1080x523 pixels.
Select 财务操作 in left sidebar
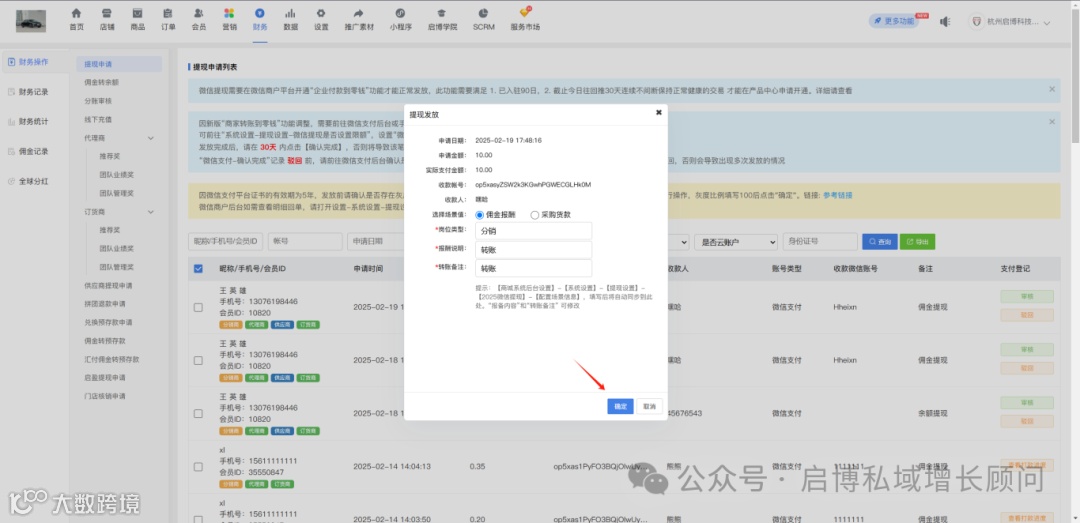[x=34, y=61]
